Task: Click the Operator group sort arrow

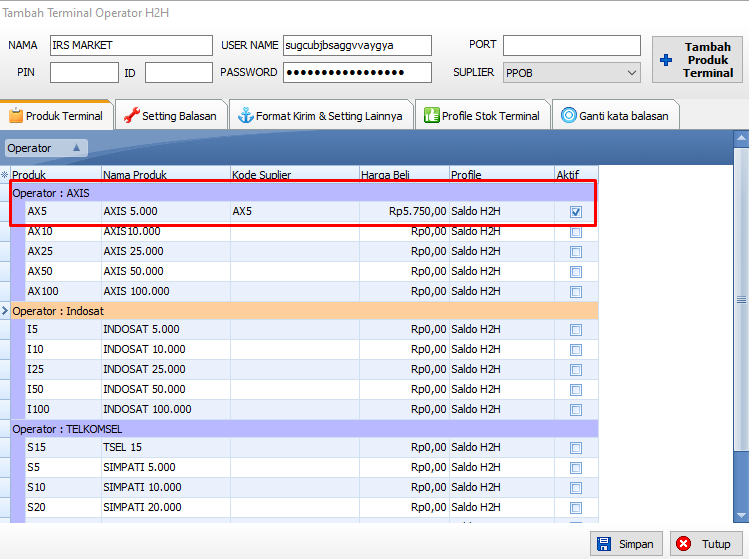Action: (76, 148)
